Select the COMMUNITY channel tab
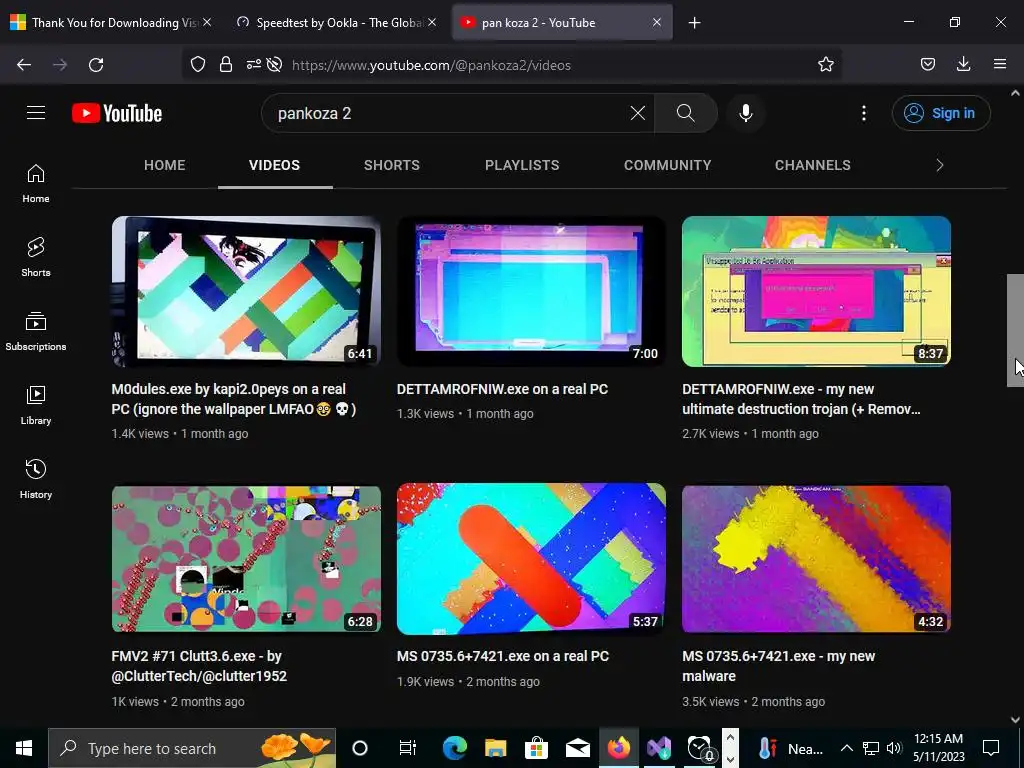The height and width of the screenshot is (768, 1024). click(667, 165)
